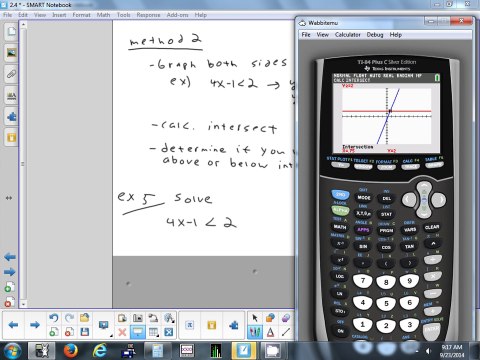Viewport: 480px width, 360px height.
Task: Go to previous page using bottom toolbar arrow
Action: click(13, 325)
